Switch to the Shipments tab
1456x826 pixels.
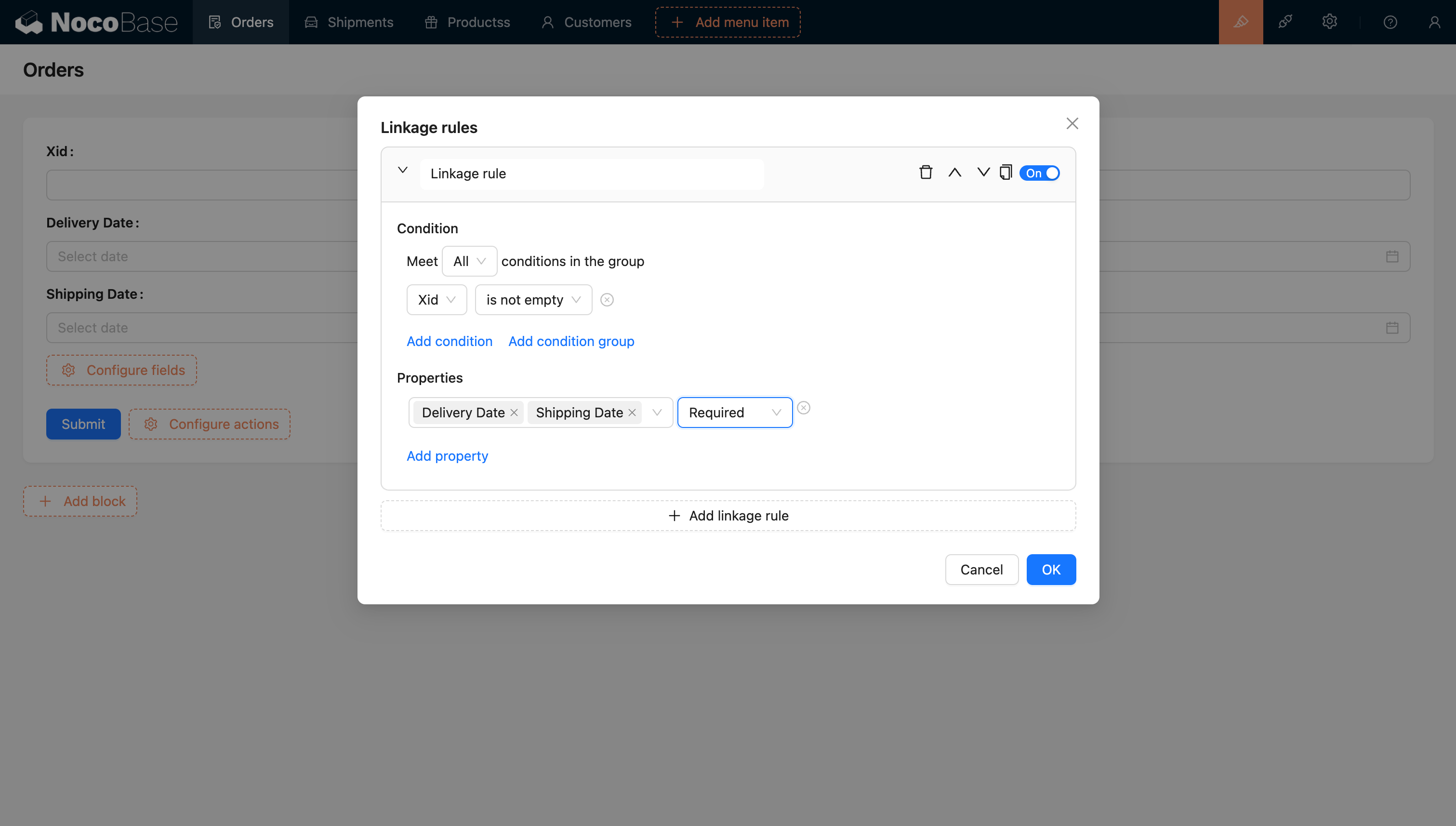point(359,22)
